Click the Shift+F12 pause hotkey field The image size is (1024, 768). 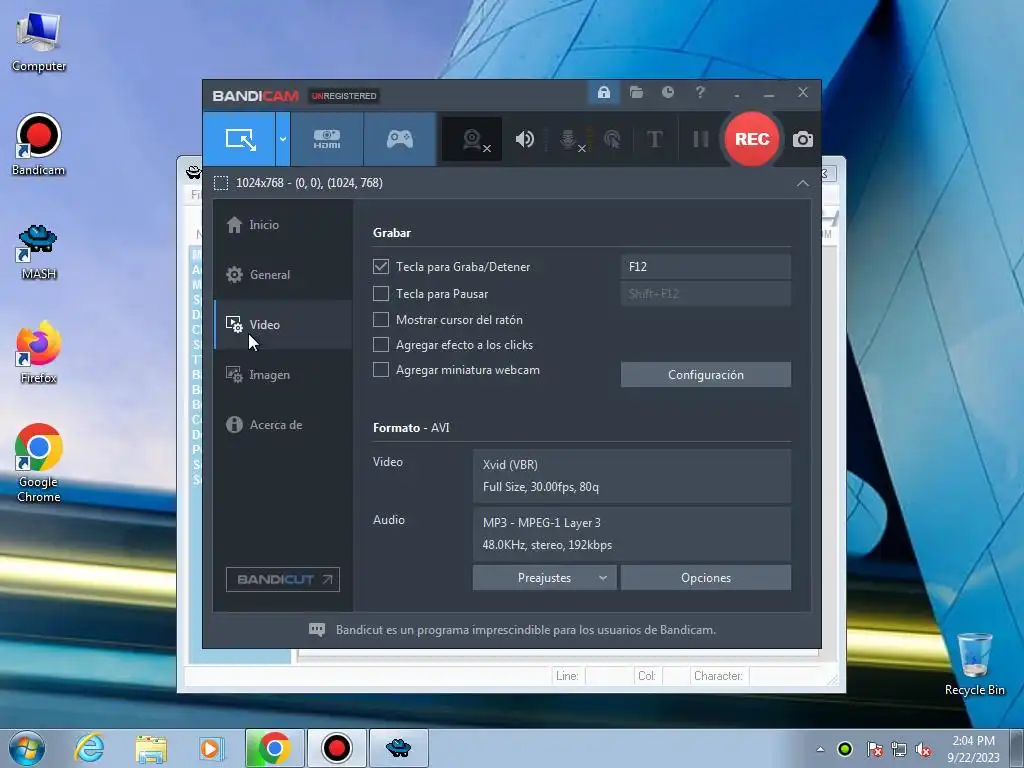coord(705,294)
